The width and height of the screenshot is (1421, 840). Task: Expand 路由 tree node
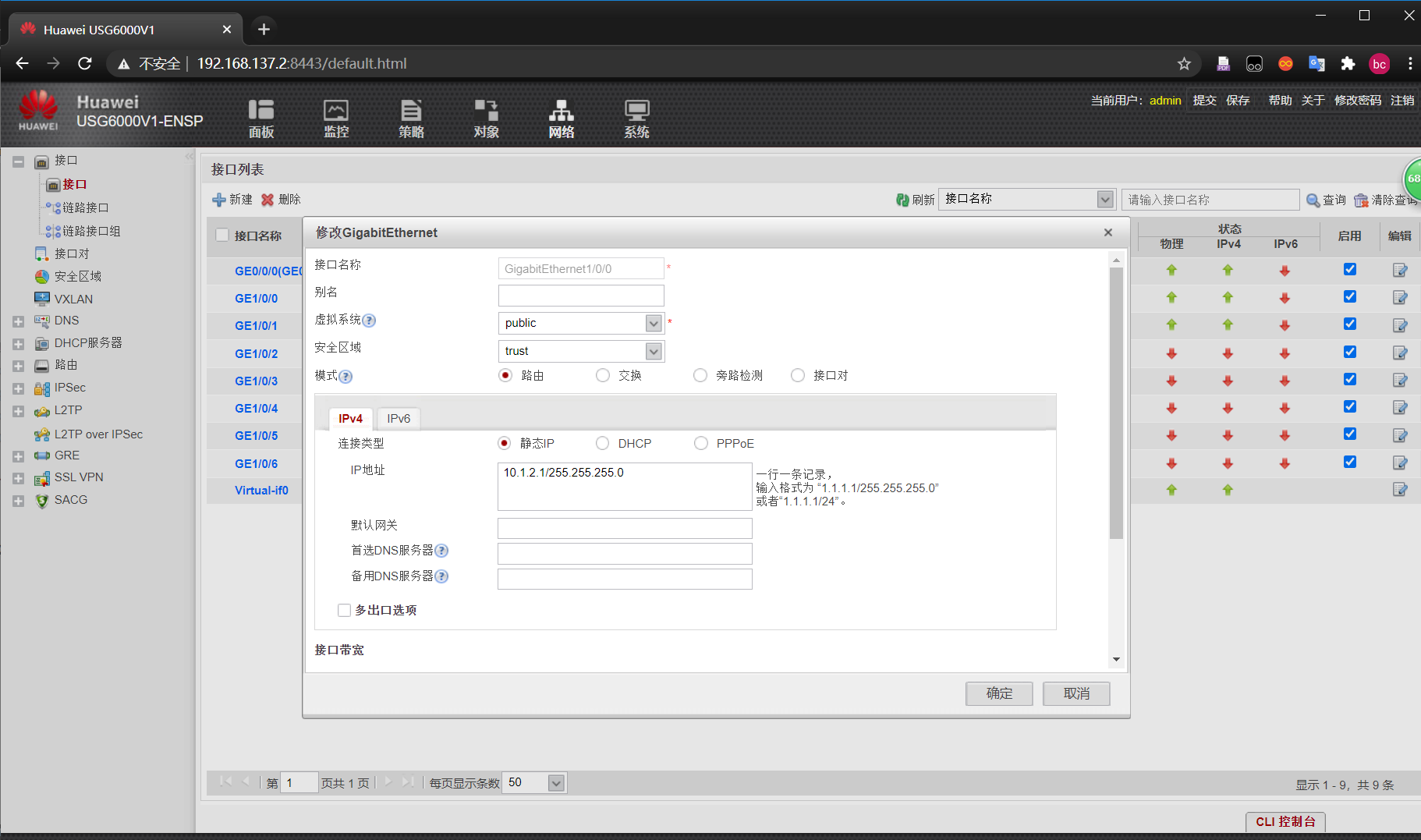click(x=18, y=366)
